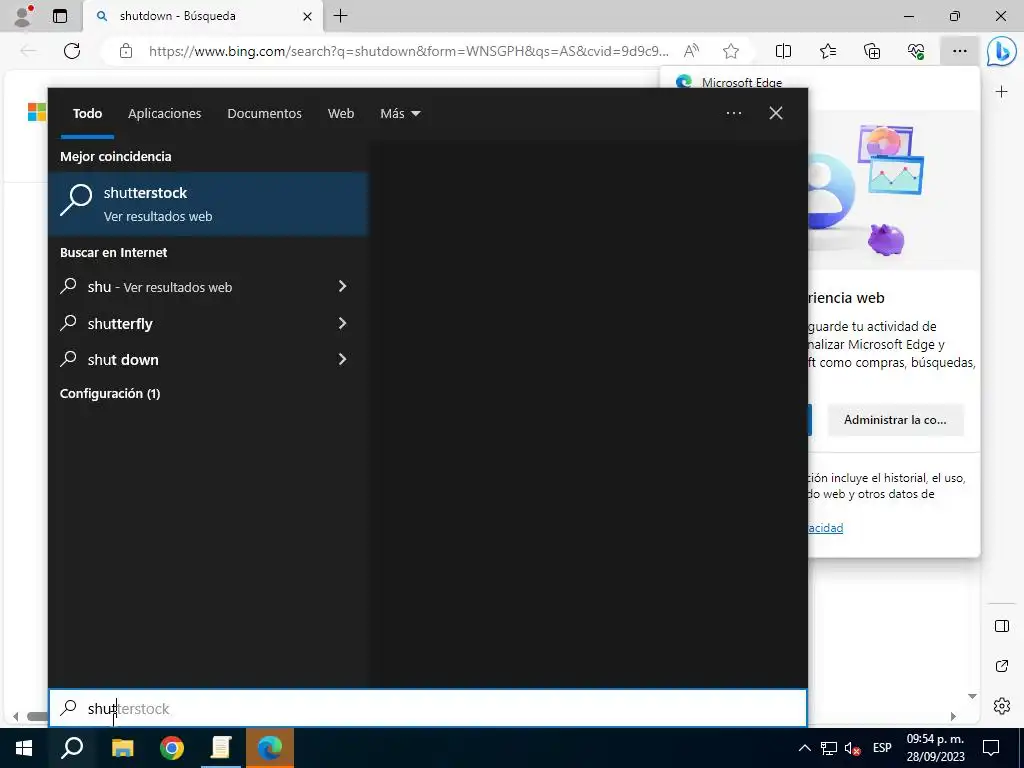1024x768 pixels.
Task: Switch to Microsoft Edge on taskbar
Action: tap(270, 748)
